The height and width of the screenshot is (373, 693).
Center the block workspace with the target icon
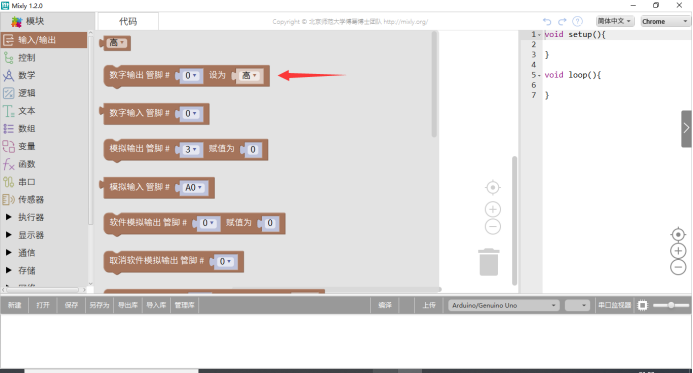coord(493,187)
